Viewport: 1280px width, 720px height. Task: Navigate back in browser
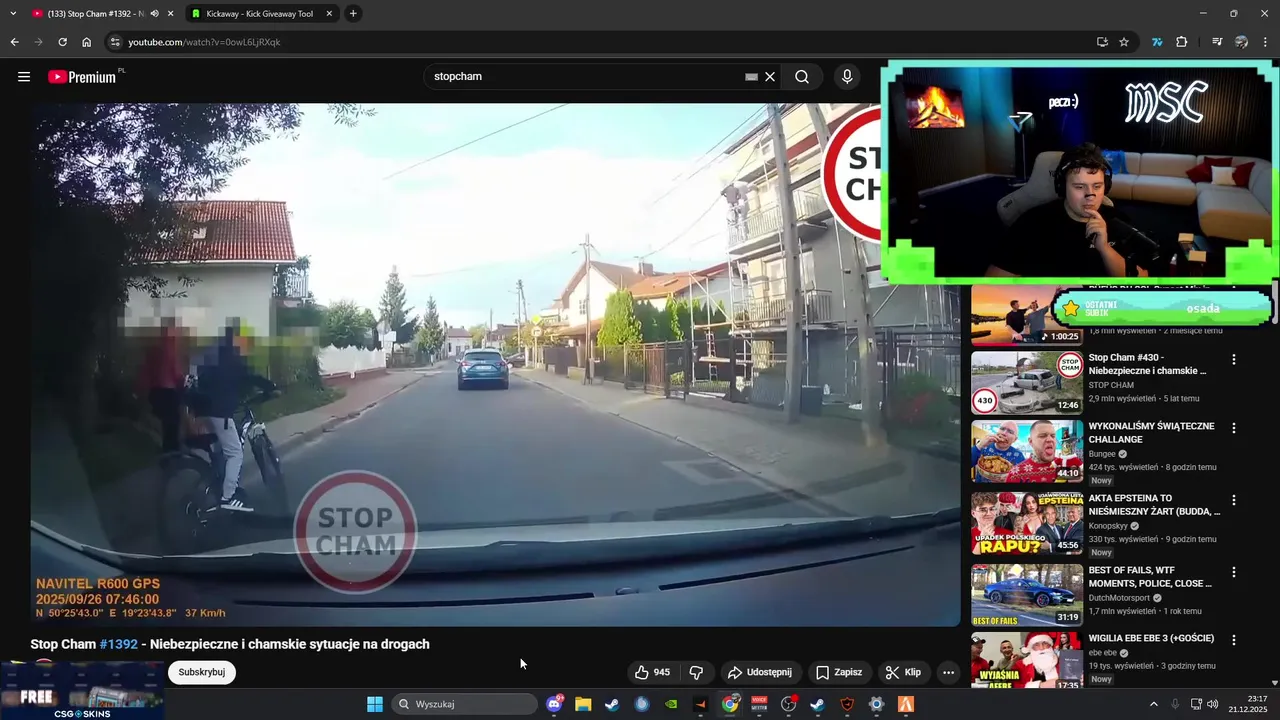point(14,42)
